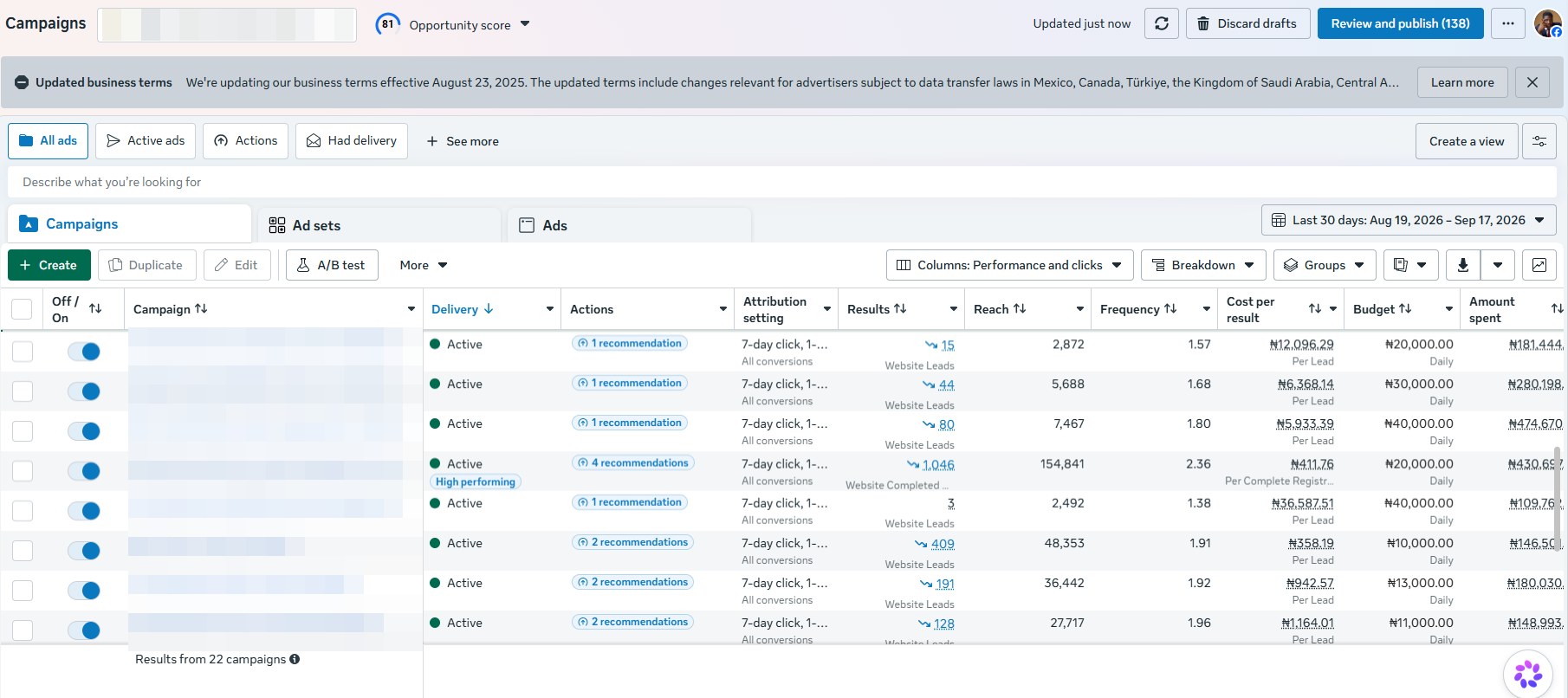Turn off the campaign with 5,688 reach

(x=84, y=391)
